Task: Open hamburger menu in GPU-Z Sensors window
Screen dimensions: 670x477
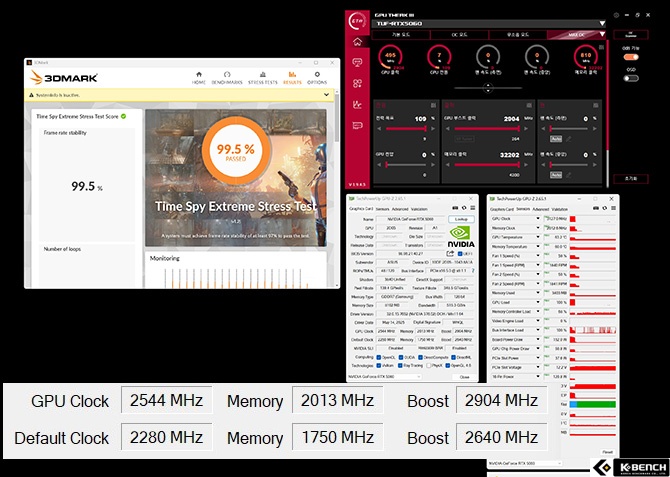Action: tap(613, 208)
